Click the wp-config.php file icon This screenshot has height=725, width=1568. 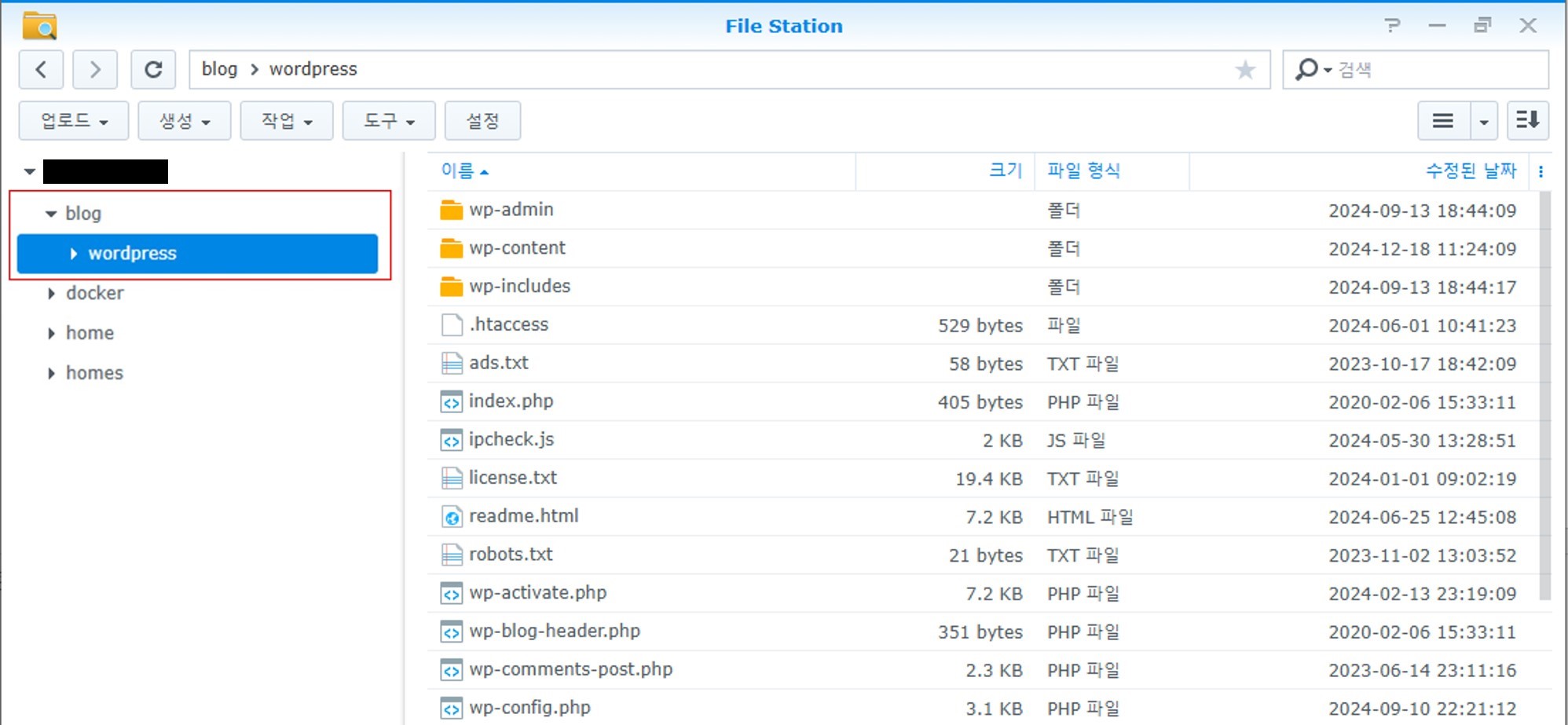point(452,709)
